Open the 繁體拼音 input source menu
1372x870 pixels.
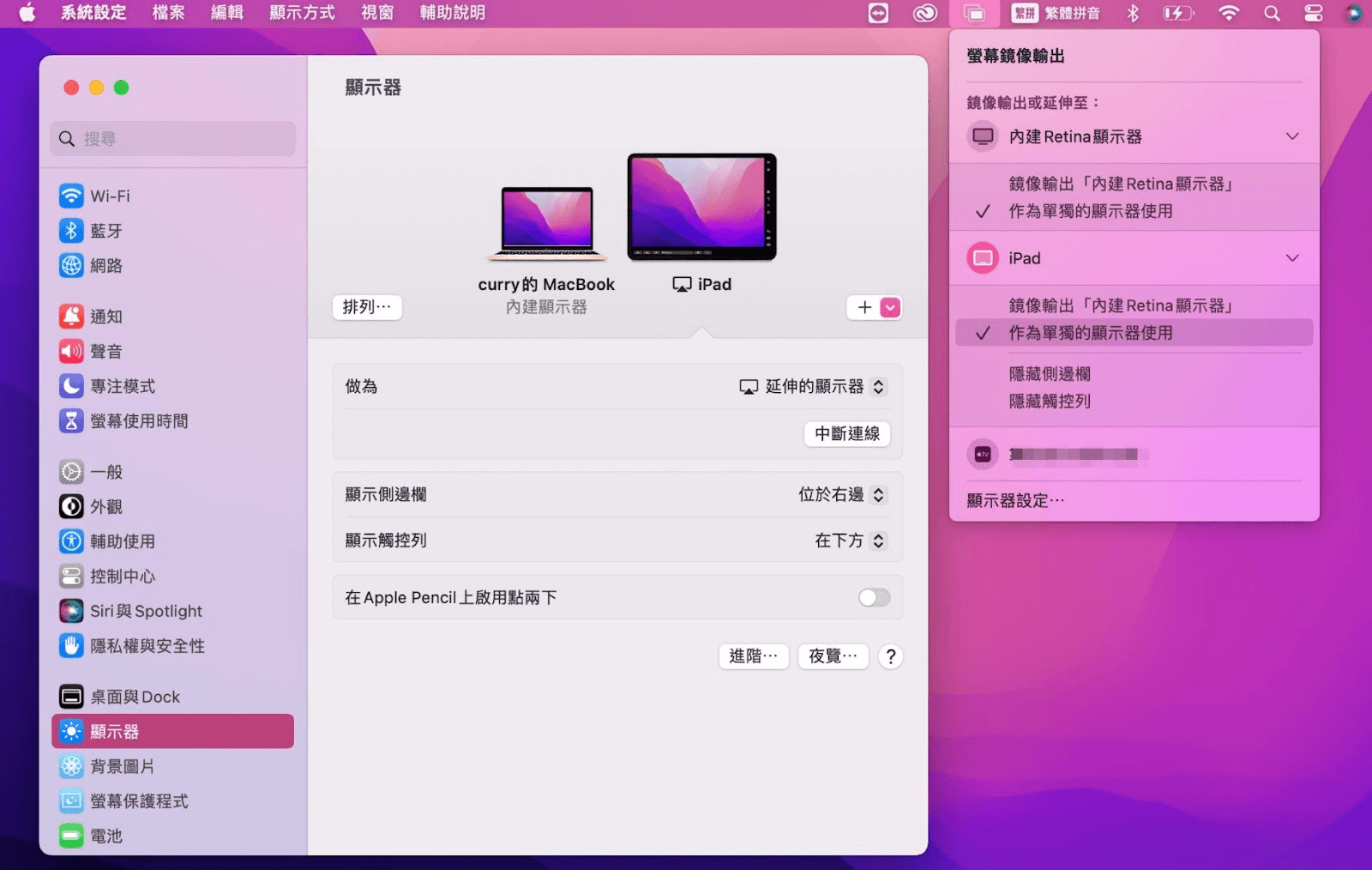(1055, 13)
